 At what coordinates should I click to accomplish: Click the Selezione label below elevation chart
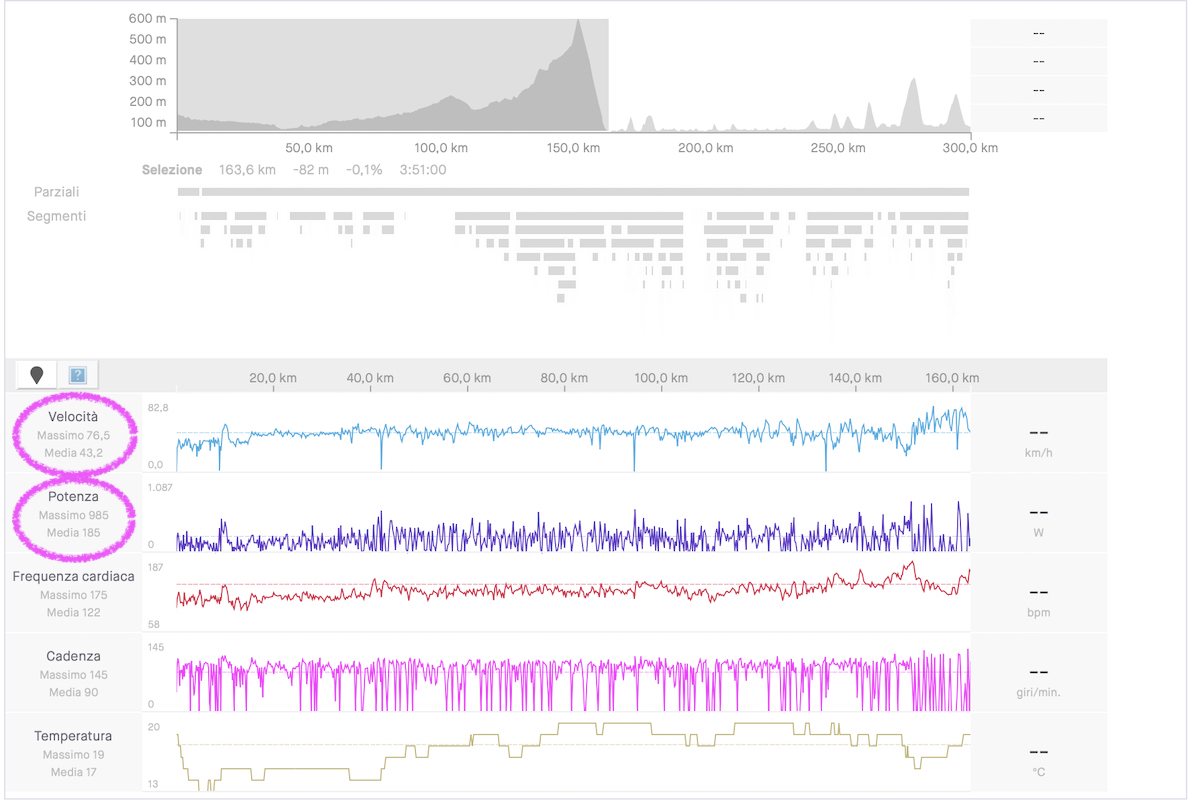[x=172, y=170]
